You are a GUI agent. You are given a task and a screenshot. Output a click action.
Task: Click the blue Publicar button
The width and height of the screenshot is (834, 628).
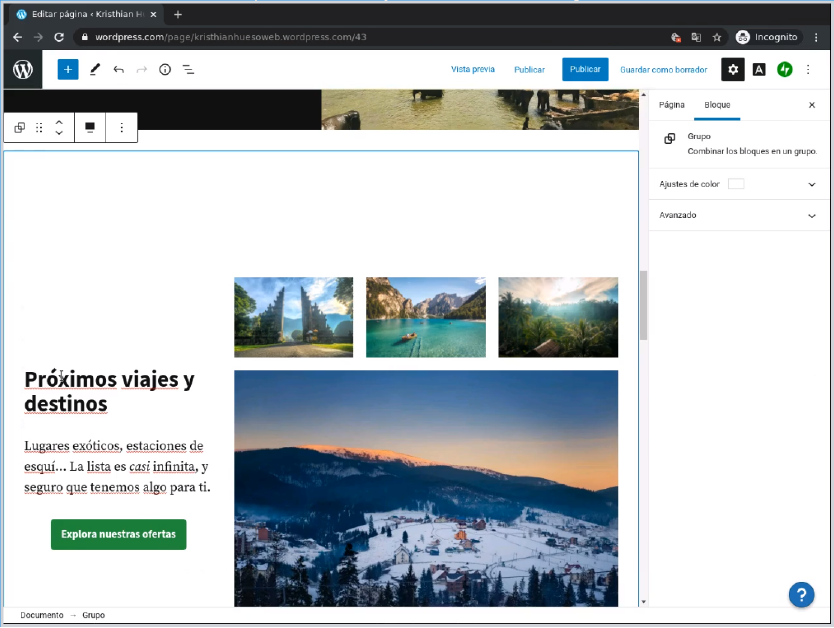585,70
